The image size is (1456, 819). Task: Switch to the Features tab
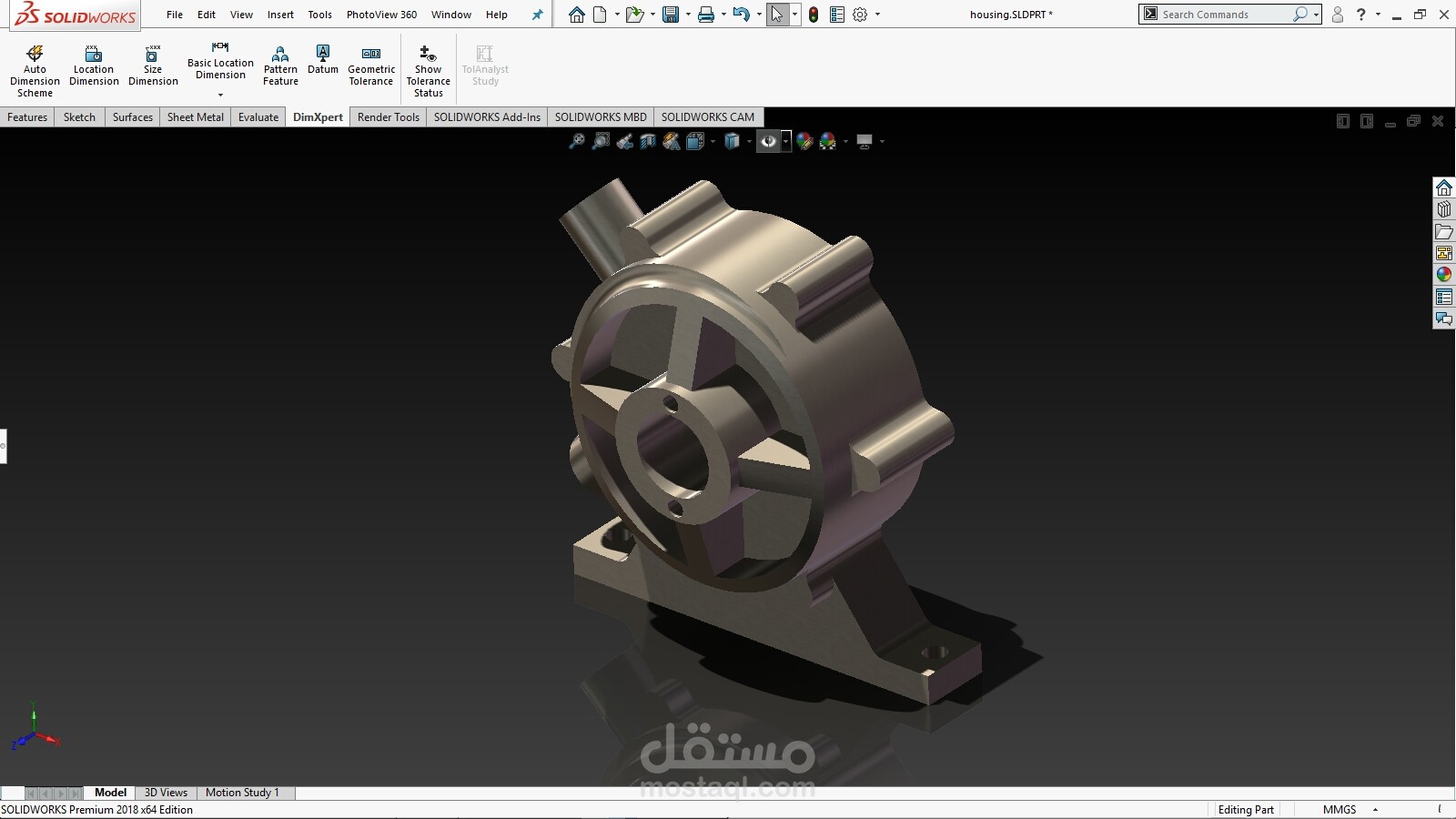tap(27, 117)
